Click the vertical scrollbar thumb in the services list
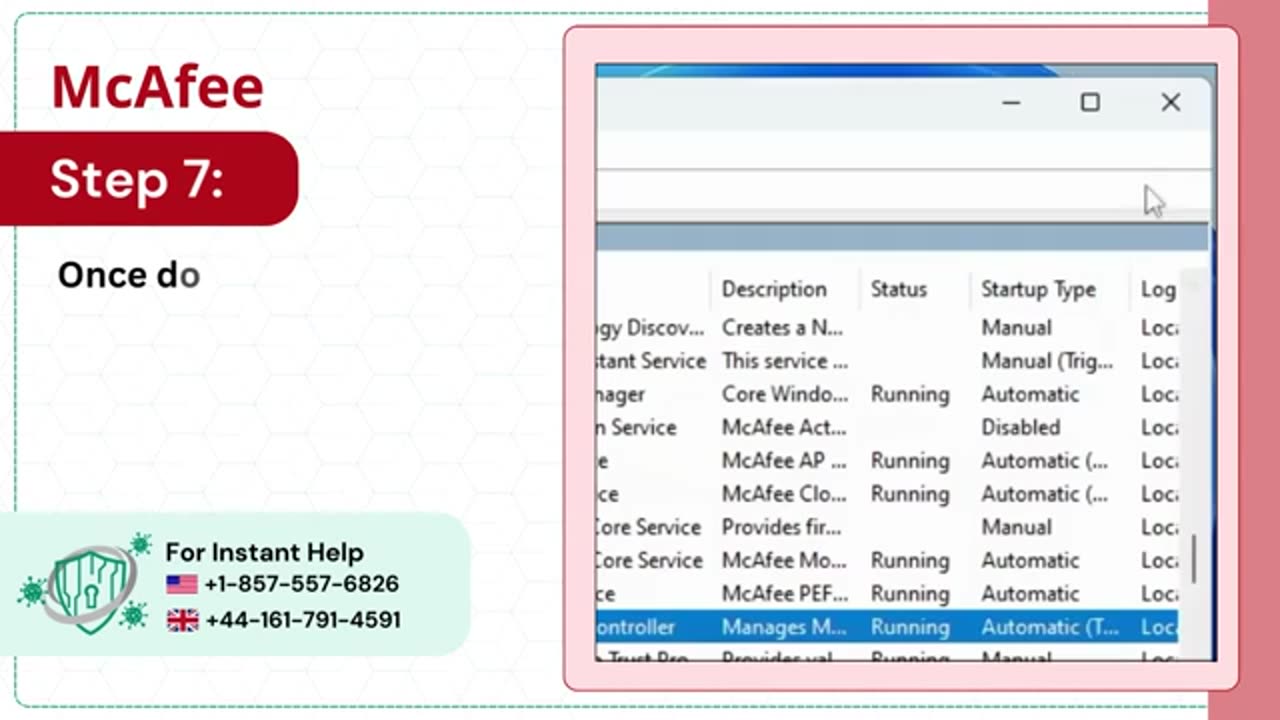 (1193, 559)
